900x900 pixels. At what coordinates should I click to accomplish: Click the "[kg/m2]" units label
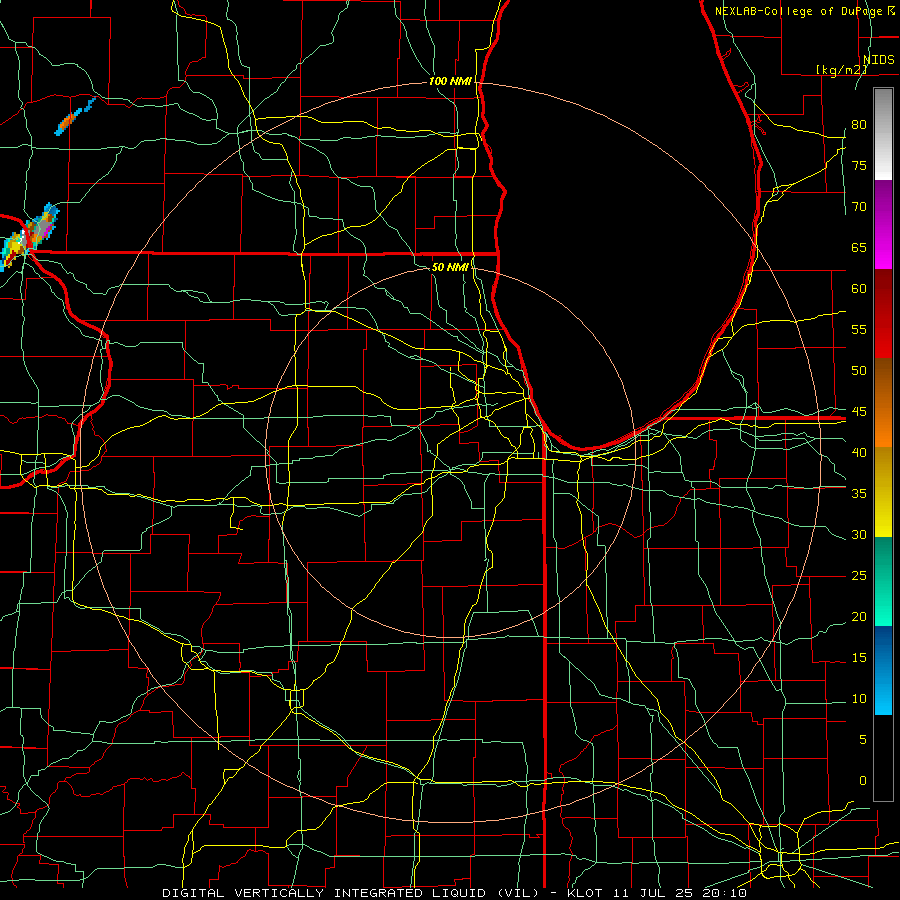pyautogui.click(x=841, y=70)
